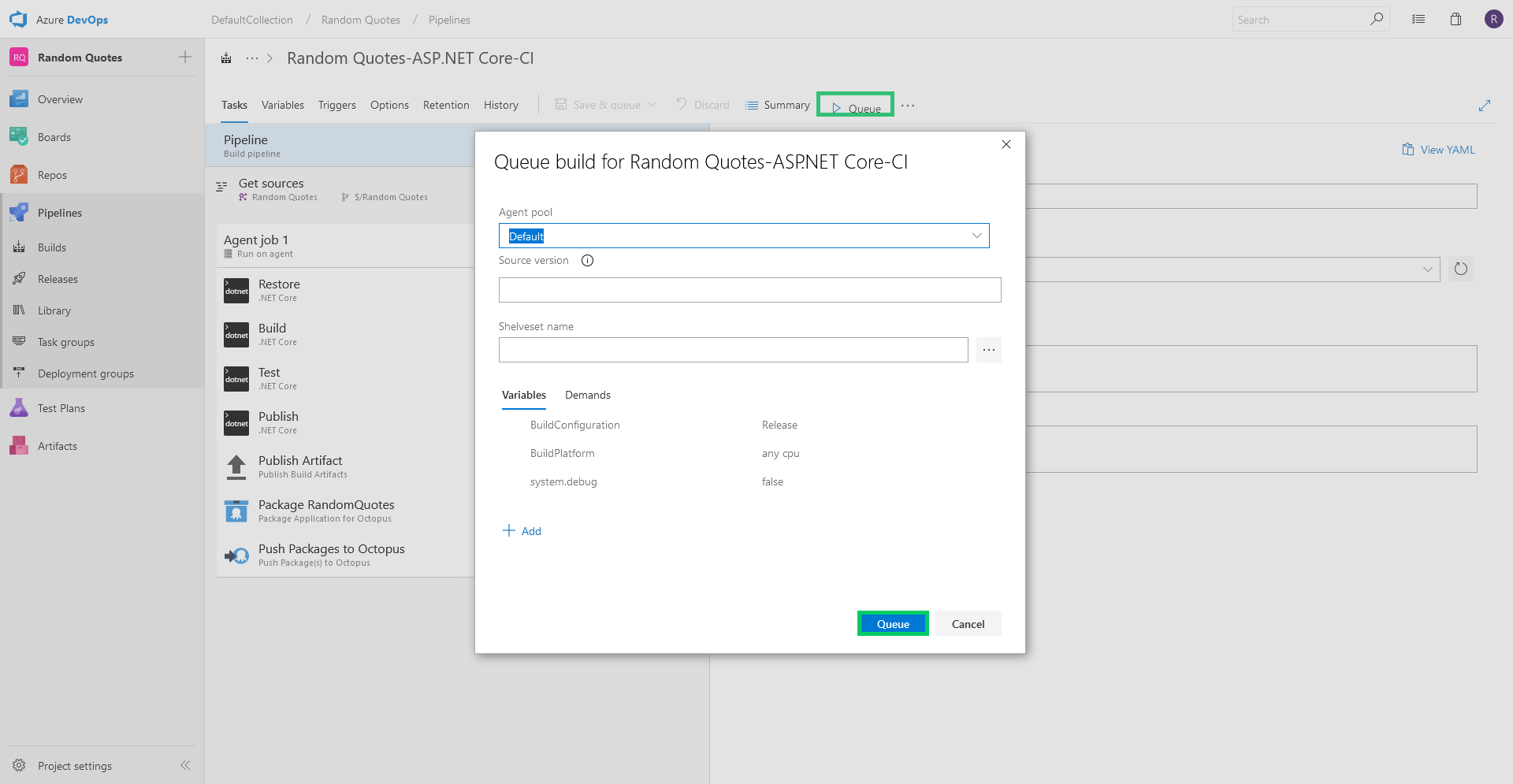This screenshot has height=784, width=1513.
Task: Open the marketplace shopping bag icon
Action: pyautogui.click(x=1455, y=20)
